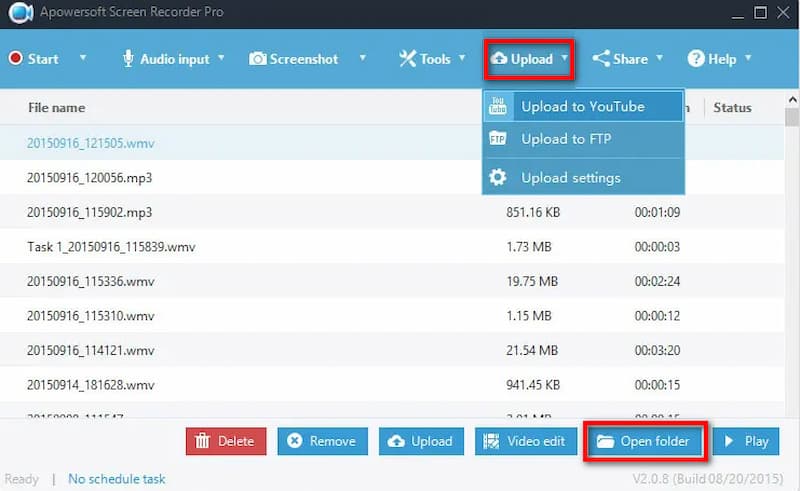Screen dimensions: 800x491
Task: Click the camera Screenshot icon
Action: pyautogui.click(x=258, y=59)
